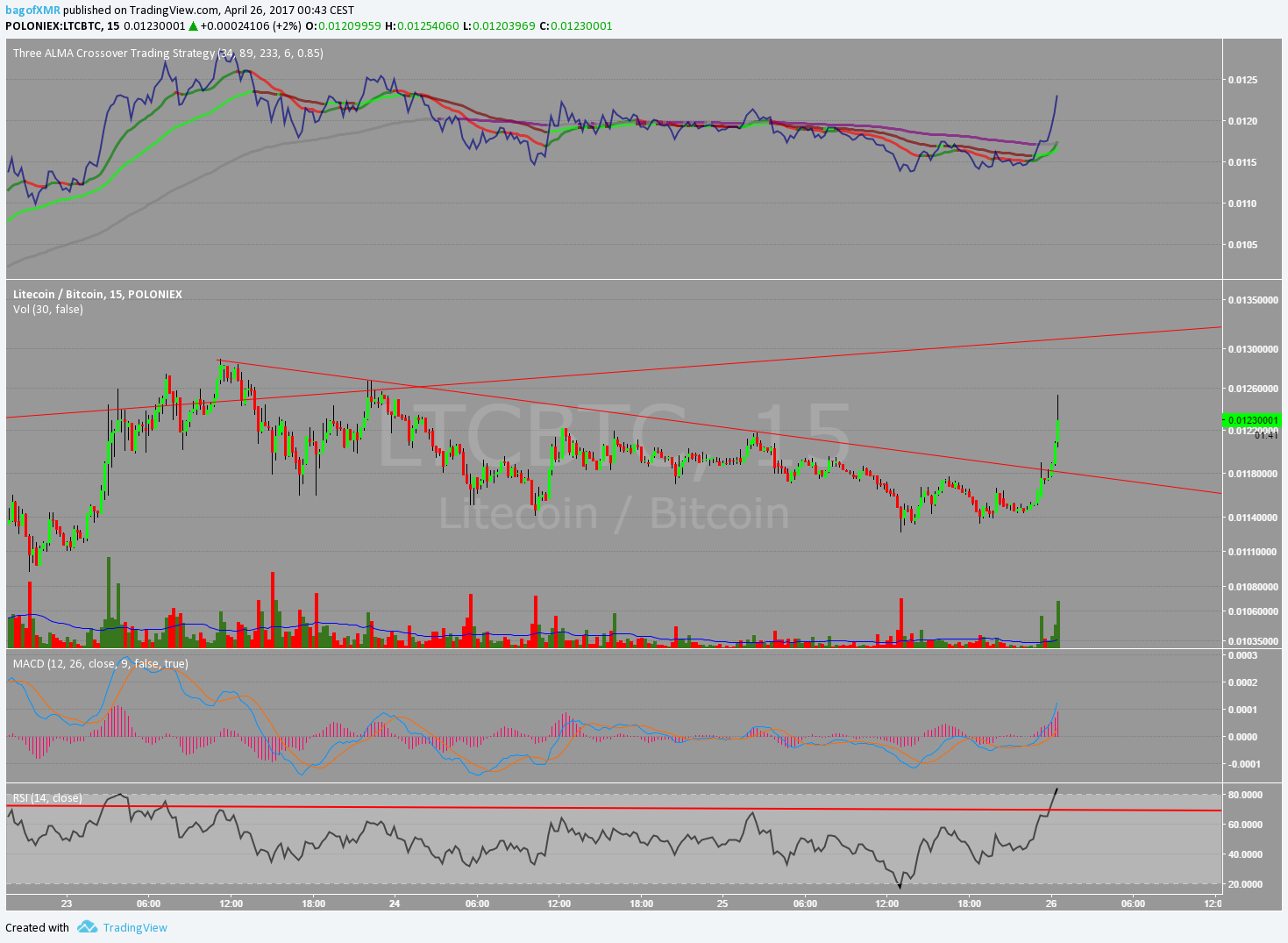
Task: Click the 80.0000 RSI axis value
Action: point(1244,795)
